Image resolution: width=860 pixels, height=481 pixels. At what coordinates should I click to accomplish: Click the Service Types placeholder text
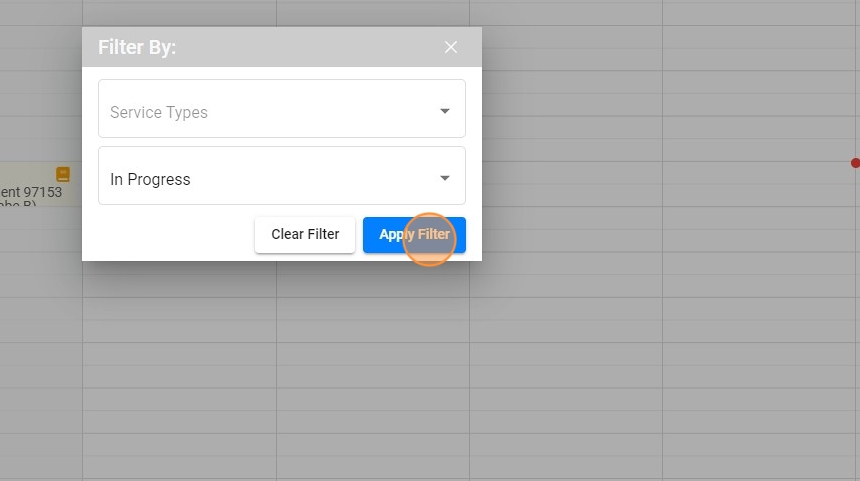pyautogui.click(x=159, y=112)
